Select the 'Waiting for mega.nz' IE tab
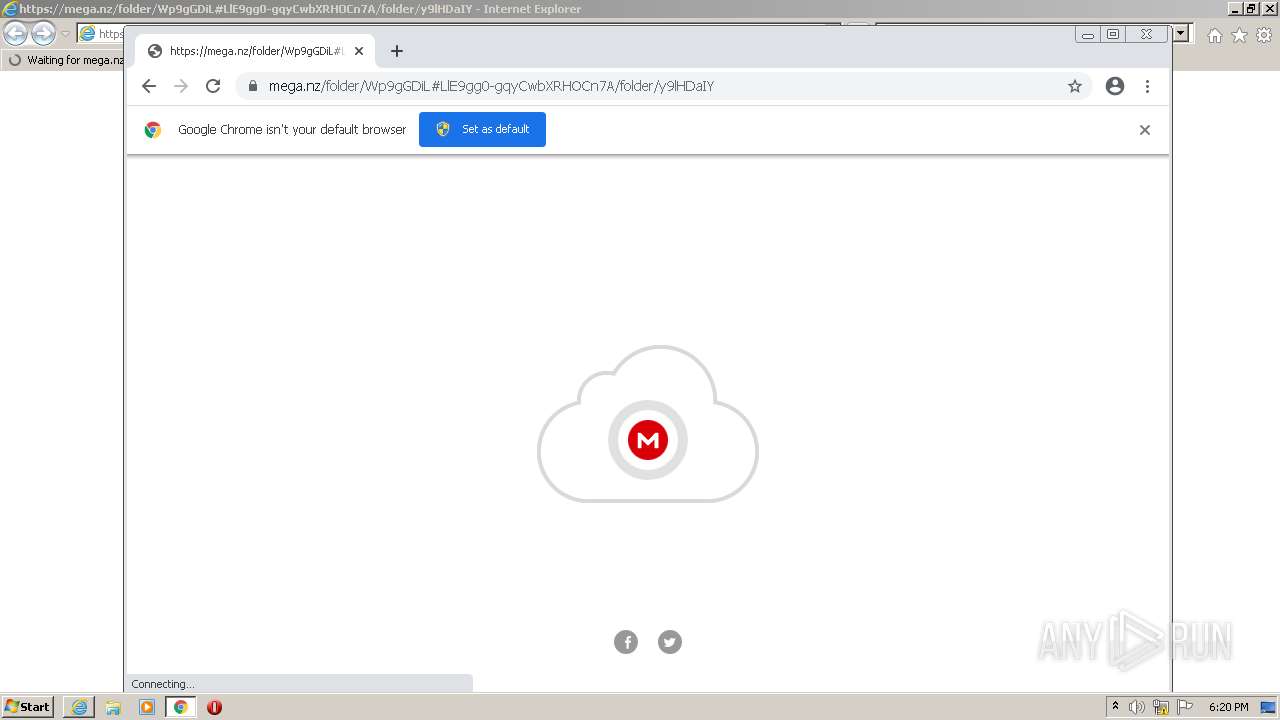The width and height of the screenshot is (1280, 720). coord(65,60)
